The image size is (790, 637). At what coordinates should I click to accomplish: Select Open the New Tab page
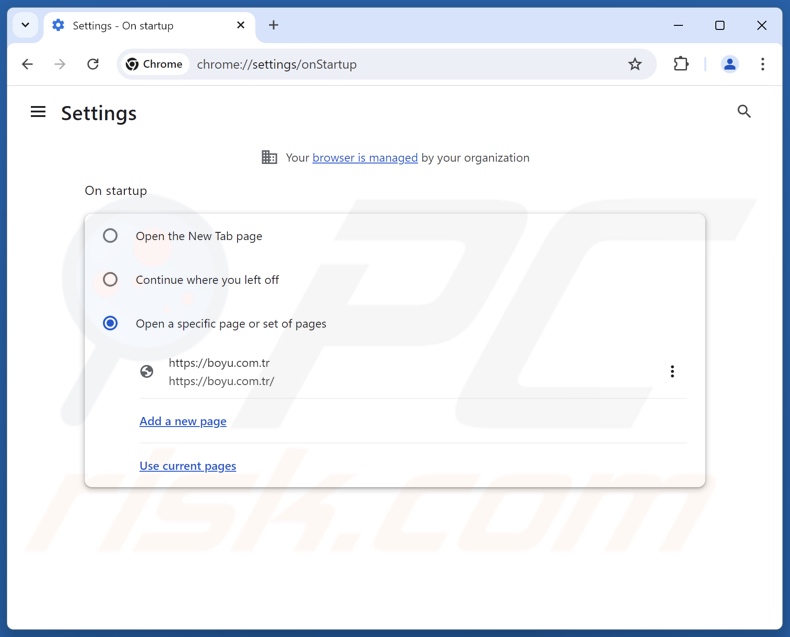(110, 236)
